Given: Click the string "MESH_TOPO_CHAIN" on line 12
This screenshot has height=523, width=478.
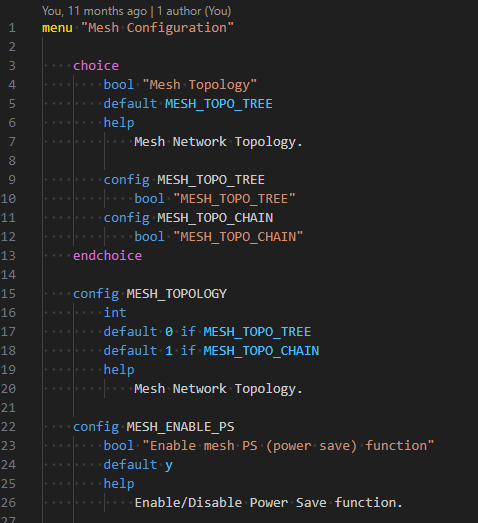Looking at the screenshot, I should pos(238,237).
